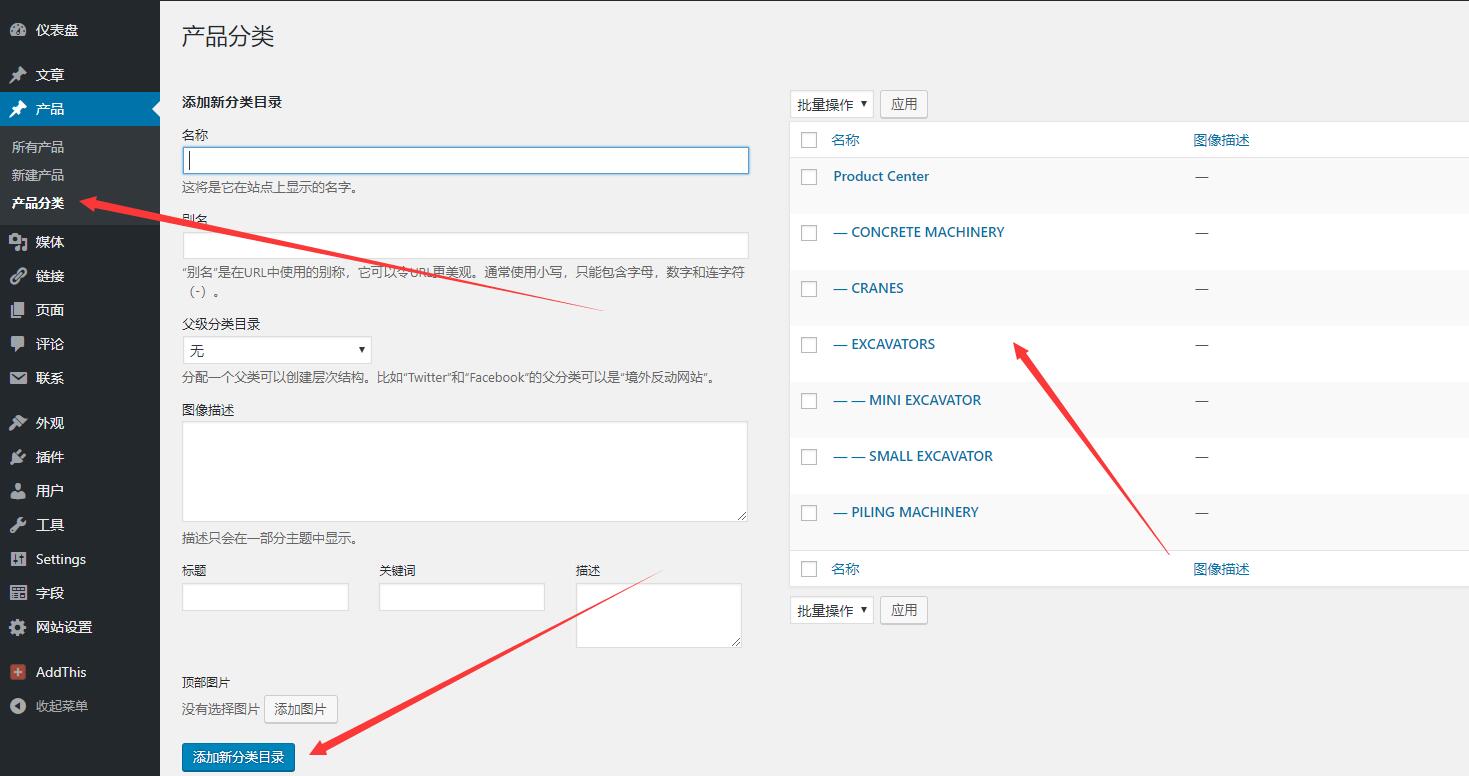Click the fields icon beside 字段

(x=18, y=593)
